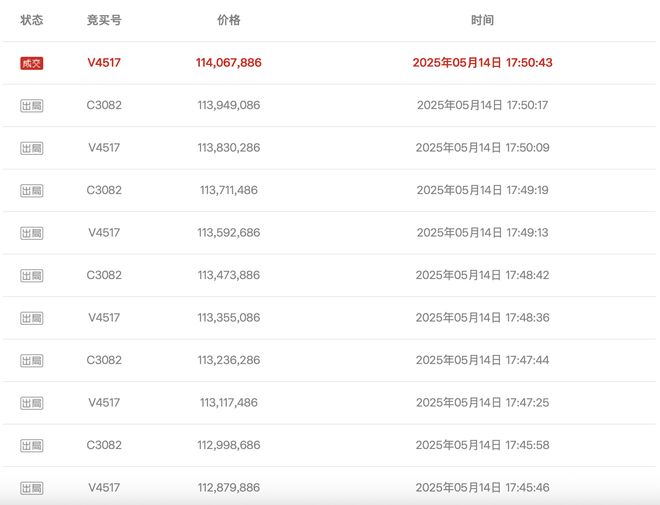Click 出局 badge beside price 113,711,486
Viewport: 660px width, 505px height.
click(32, 191)
